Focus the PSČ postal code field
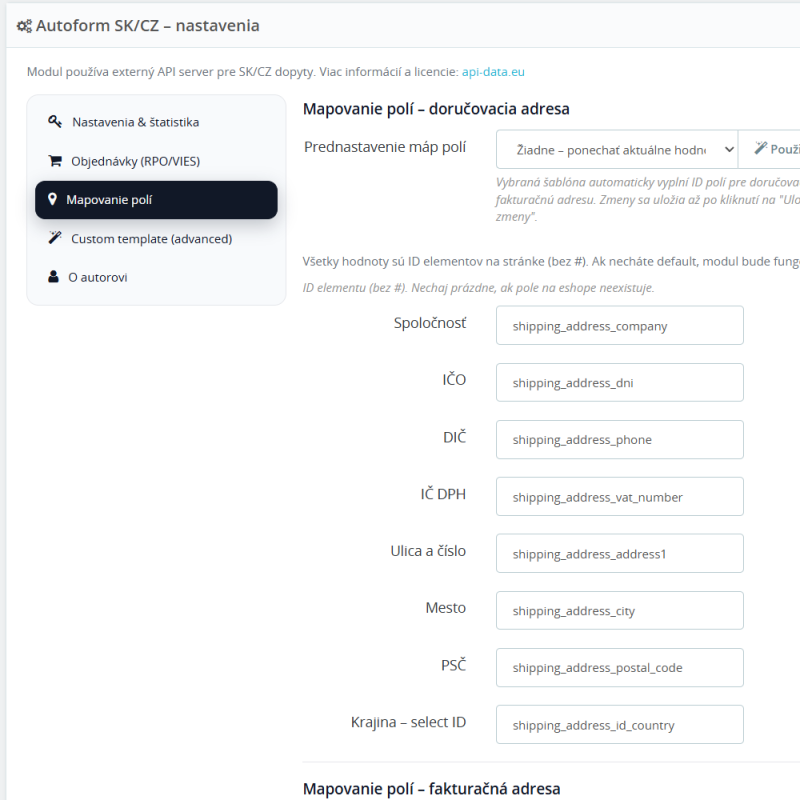Viewport: 800px width, 800px height. [619, 668]
